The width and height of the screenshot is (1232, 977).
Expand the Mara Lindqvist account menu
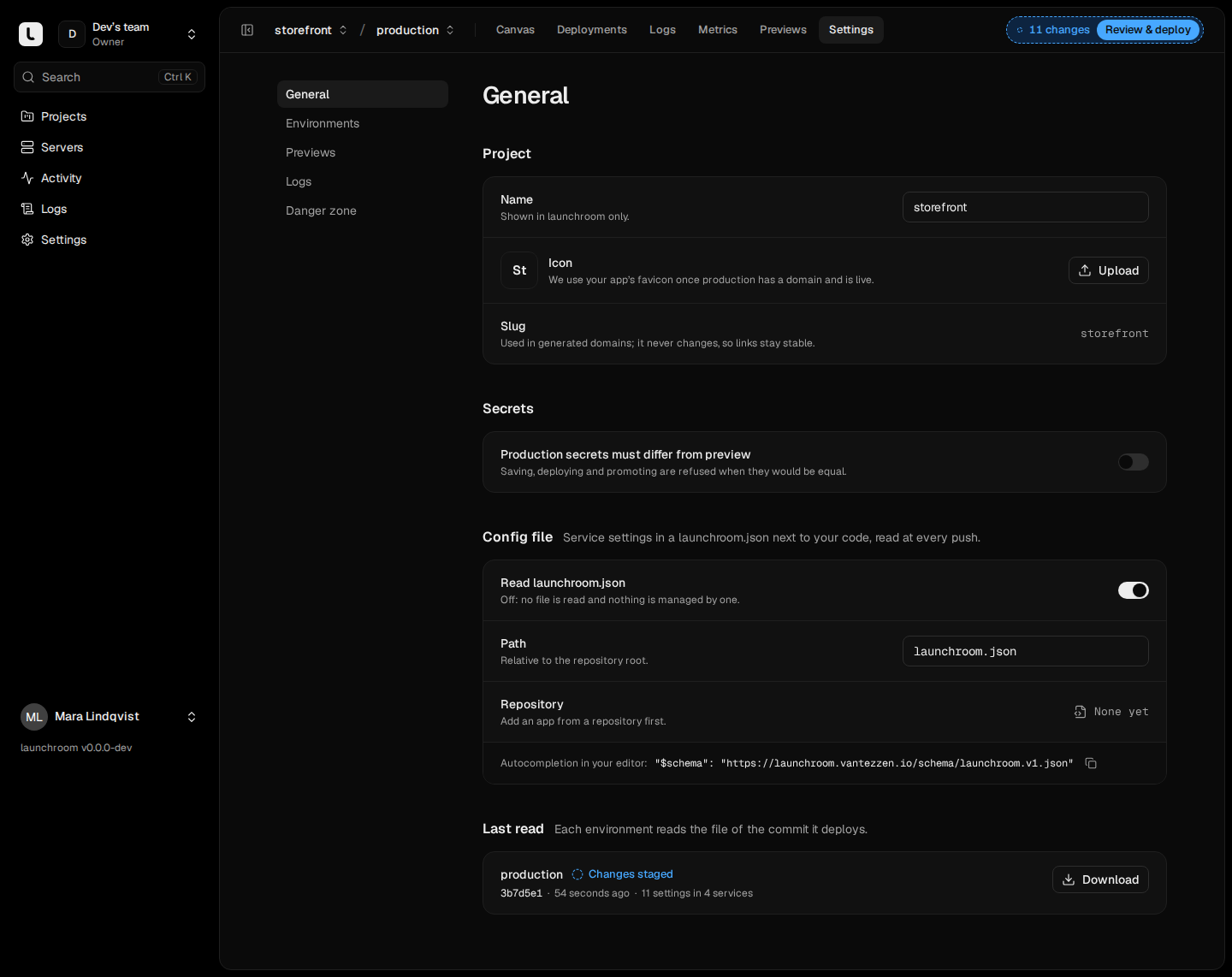coord(110,717)
